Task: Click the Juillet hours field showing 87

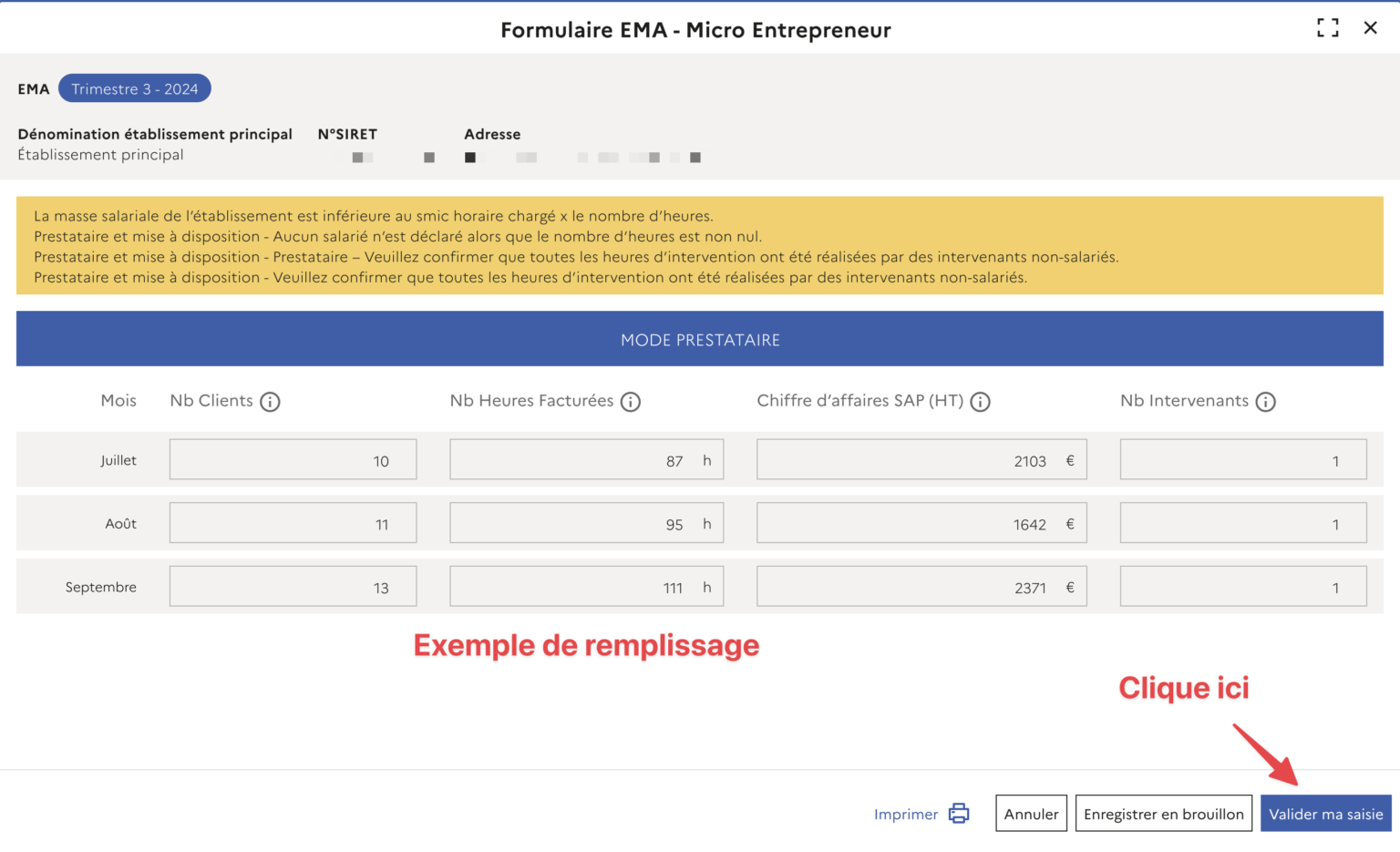Action: tap(586, 459)
